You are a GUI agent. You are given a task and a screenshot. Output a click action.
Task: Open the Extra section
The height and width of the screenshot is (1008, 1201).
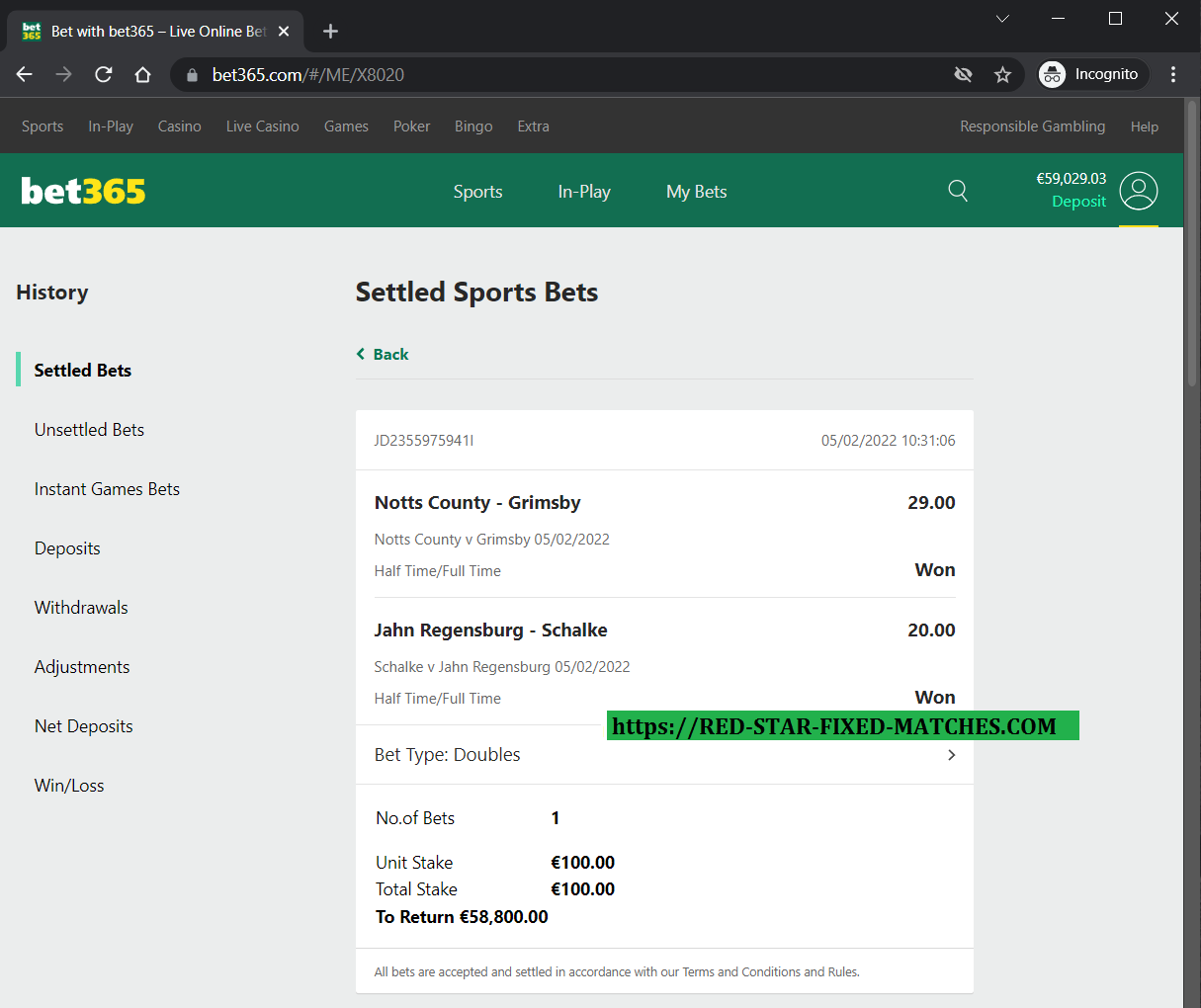coord(534,126)
